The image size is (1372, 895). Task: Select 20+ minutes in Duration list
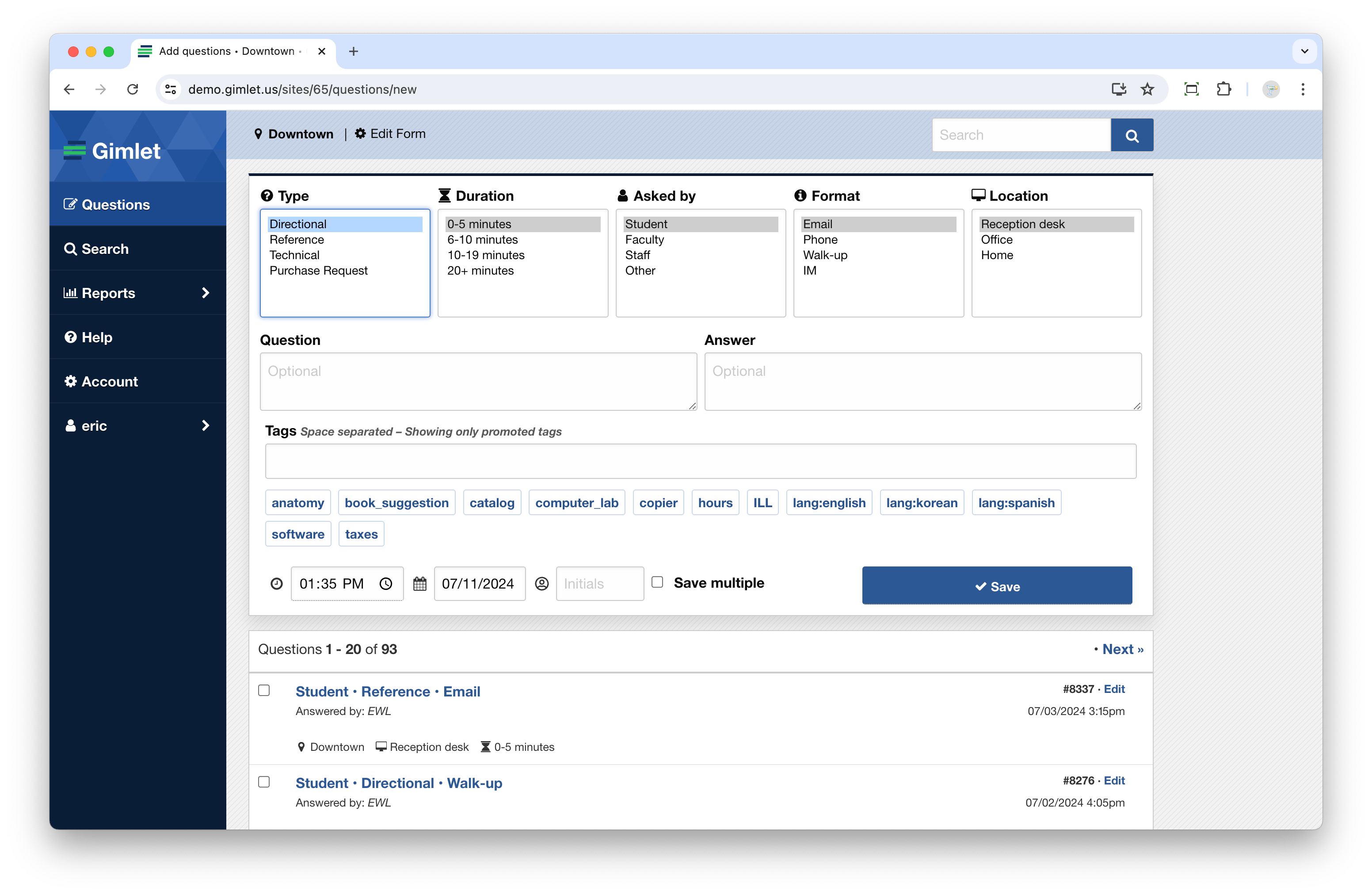coord(522,271)
